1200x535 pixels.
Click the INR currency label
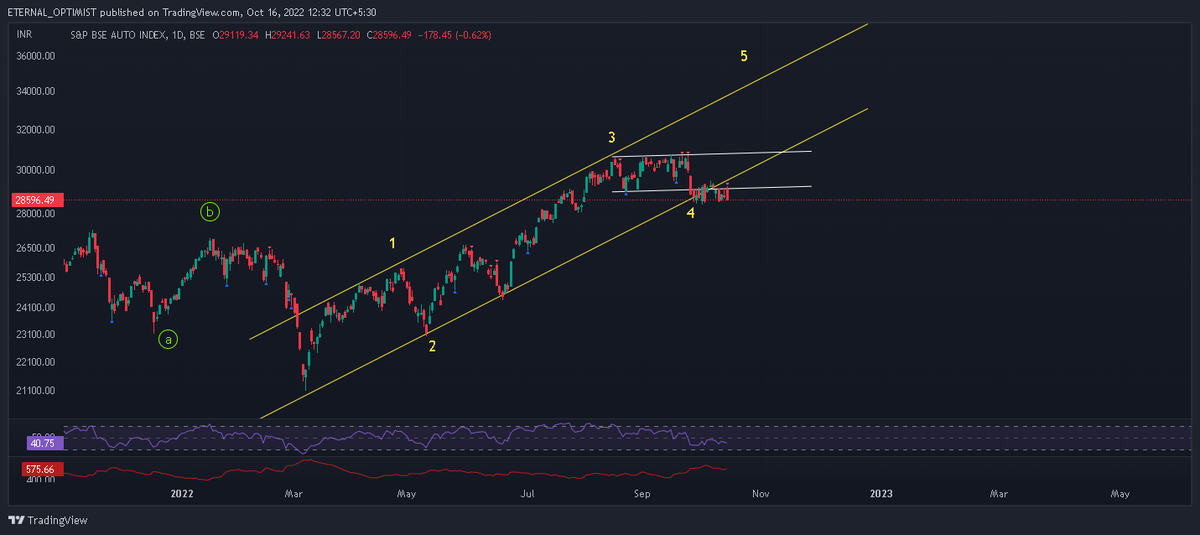coord(24,35)
